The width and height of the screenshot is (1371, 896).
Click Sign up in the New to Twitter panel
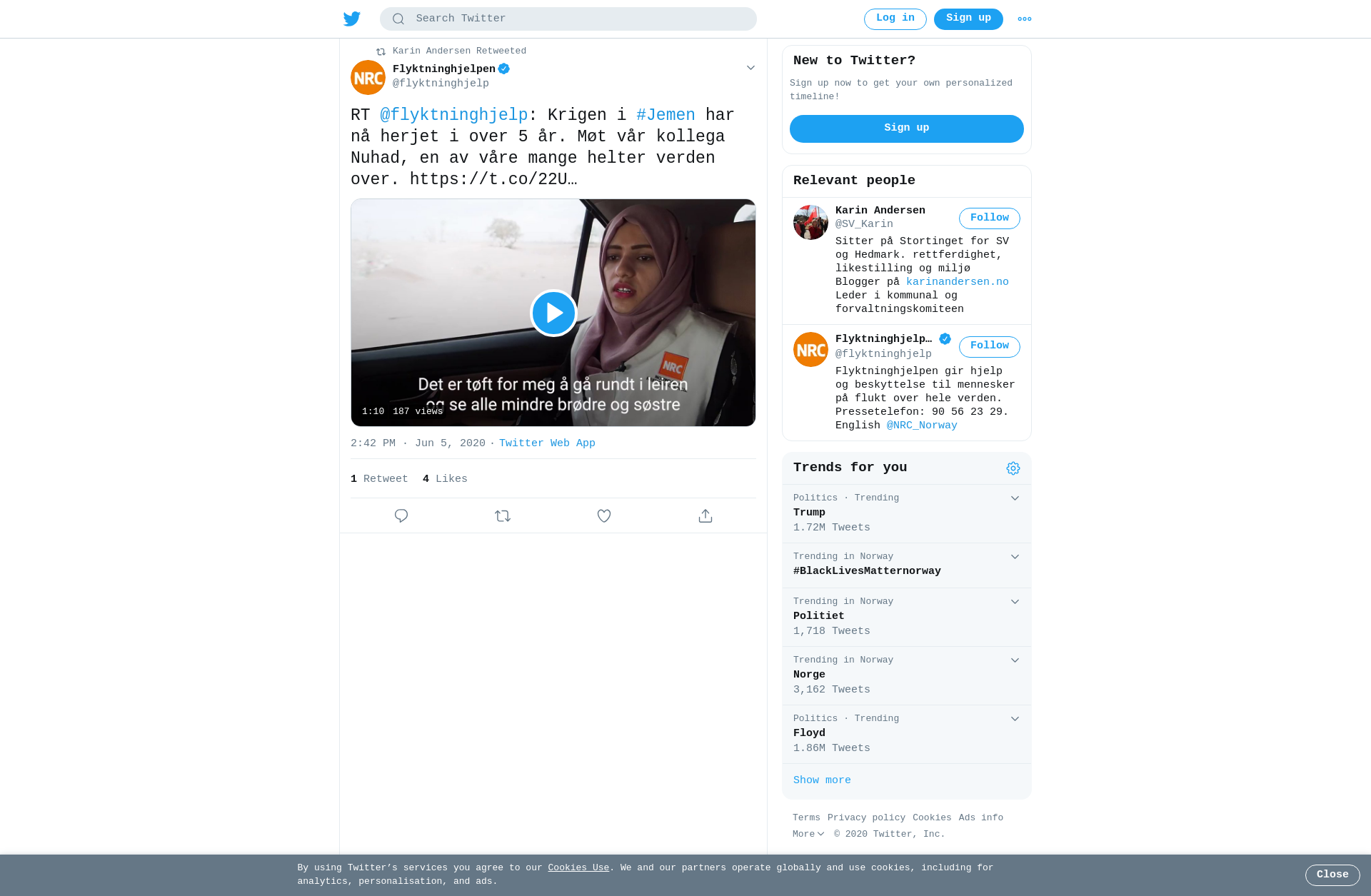tap(906, 129)
